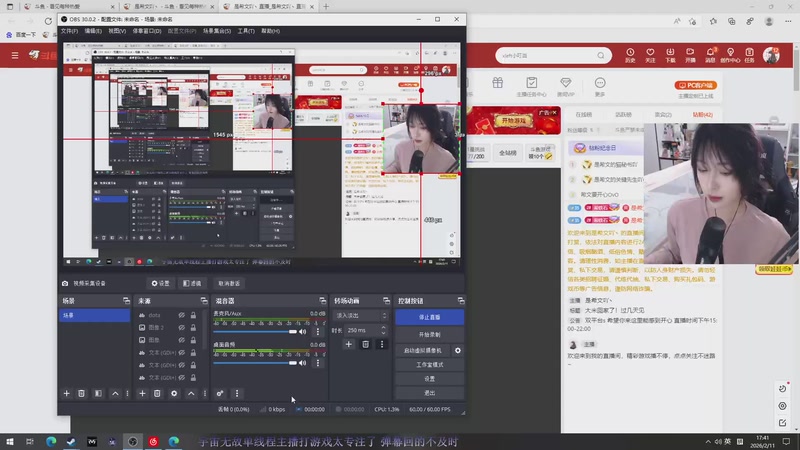Move source up using Sources panel arrow
The height and width of the screenshot is (450, 800).
191,393
